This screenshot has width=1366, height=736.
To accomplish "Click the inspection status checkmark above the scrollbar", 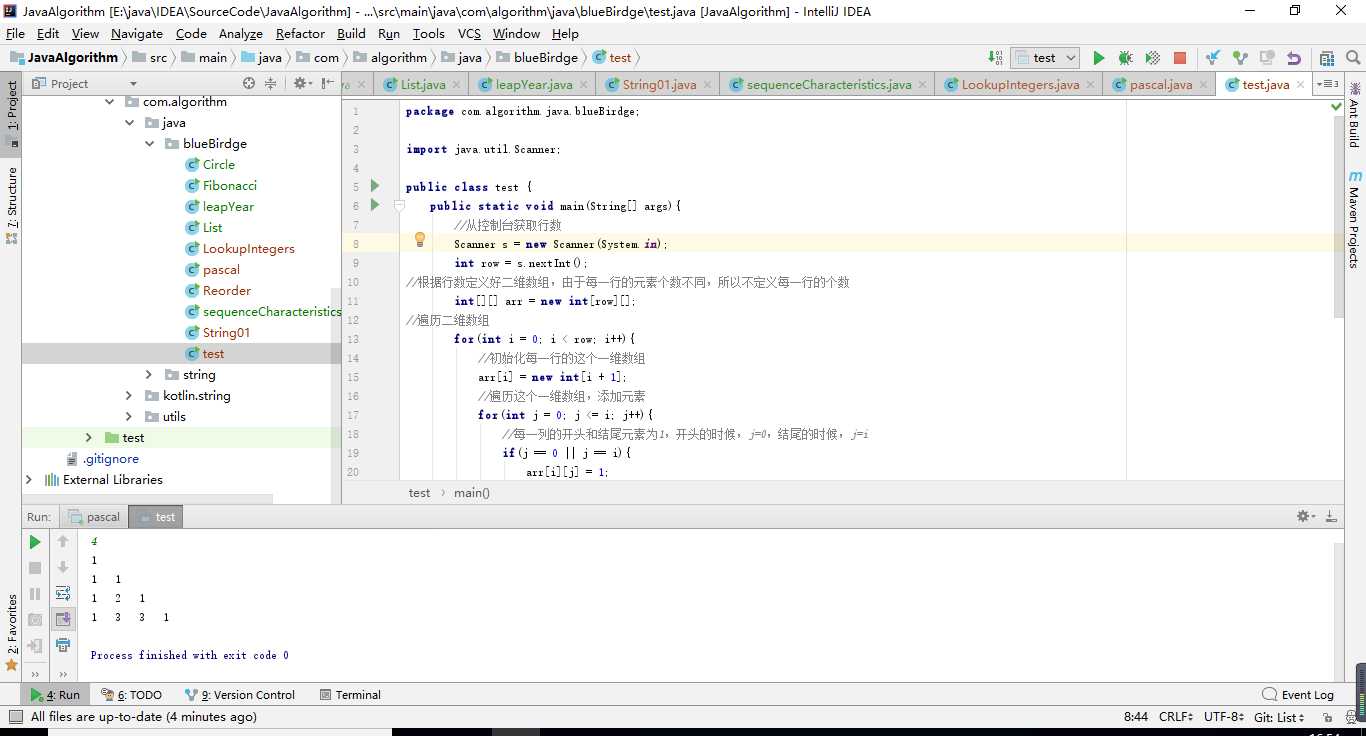I will click(1337, 105).
